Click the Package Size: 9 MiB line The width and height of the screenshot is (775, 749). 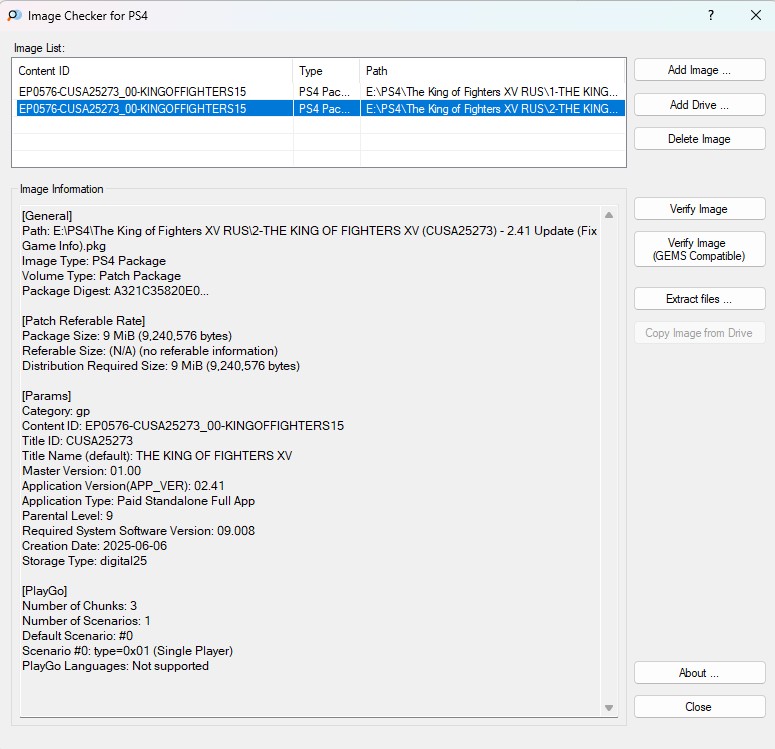coord(127,336)
